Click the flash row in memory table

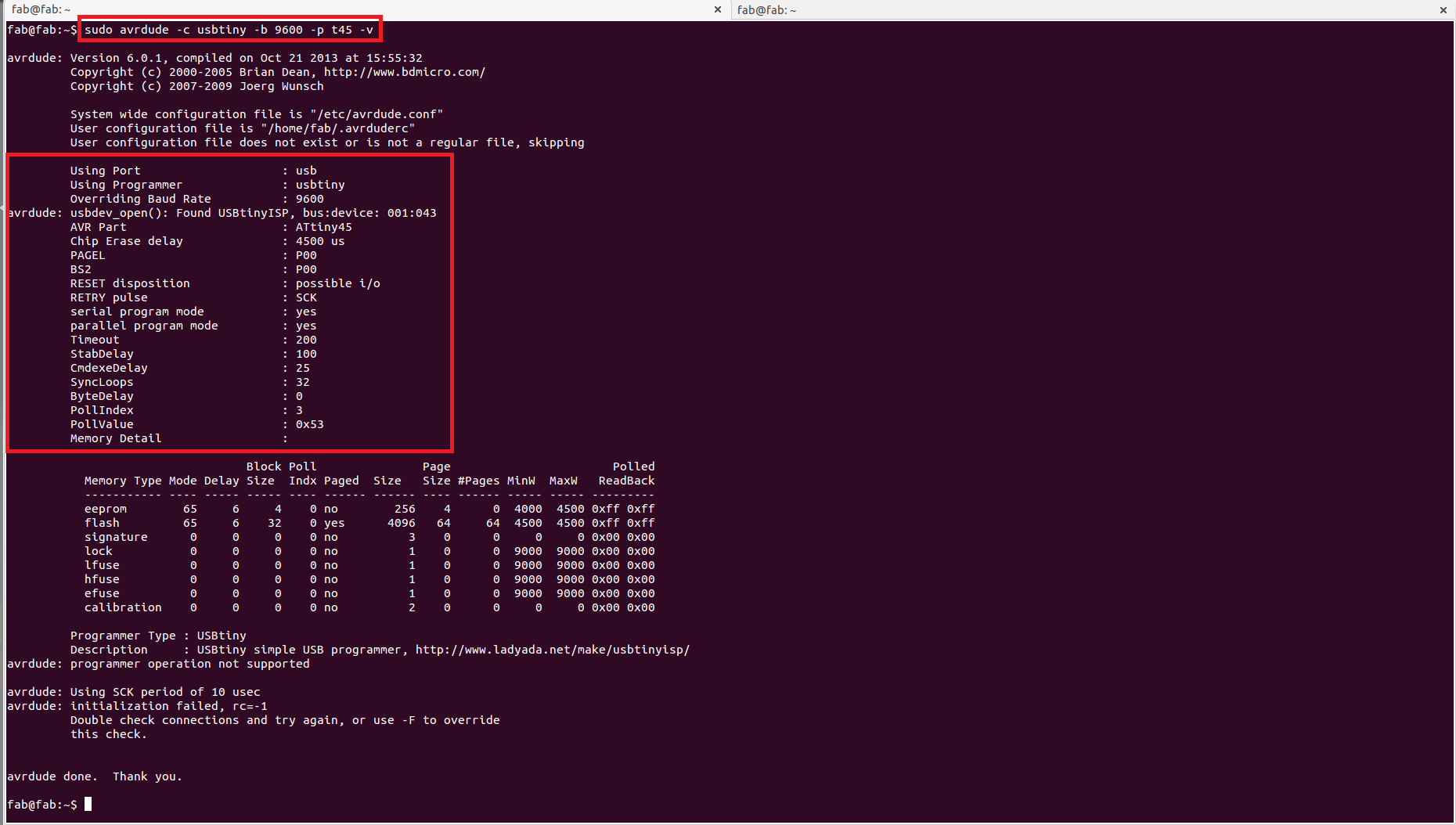pos(369,523)
